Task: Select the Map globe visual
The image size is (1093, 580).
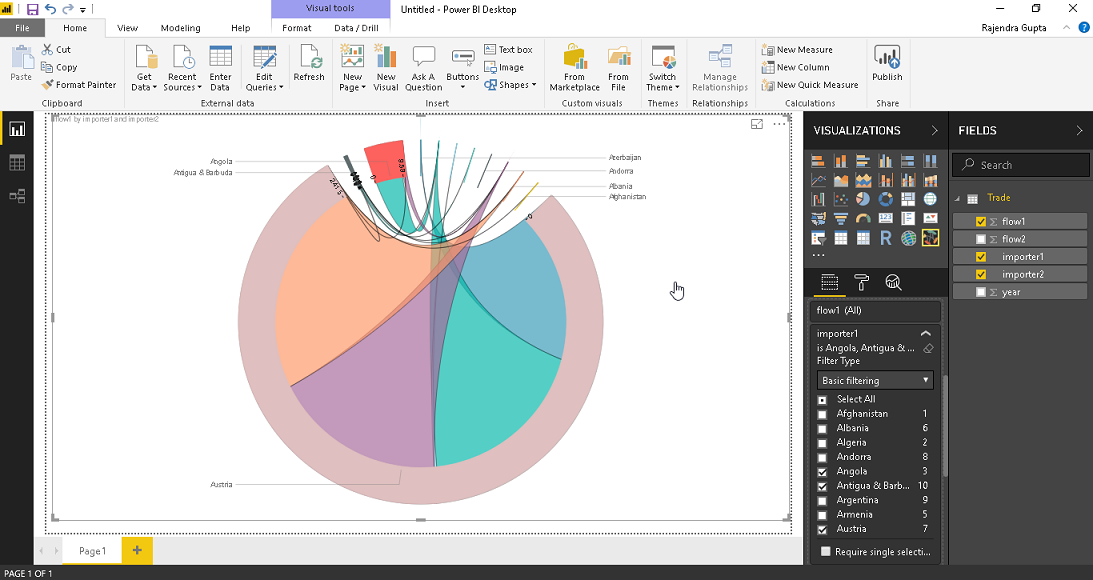Action: (x=930, y=199)
